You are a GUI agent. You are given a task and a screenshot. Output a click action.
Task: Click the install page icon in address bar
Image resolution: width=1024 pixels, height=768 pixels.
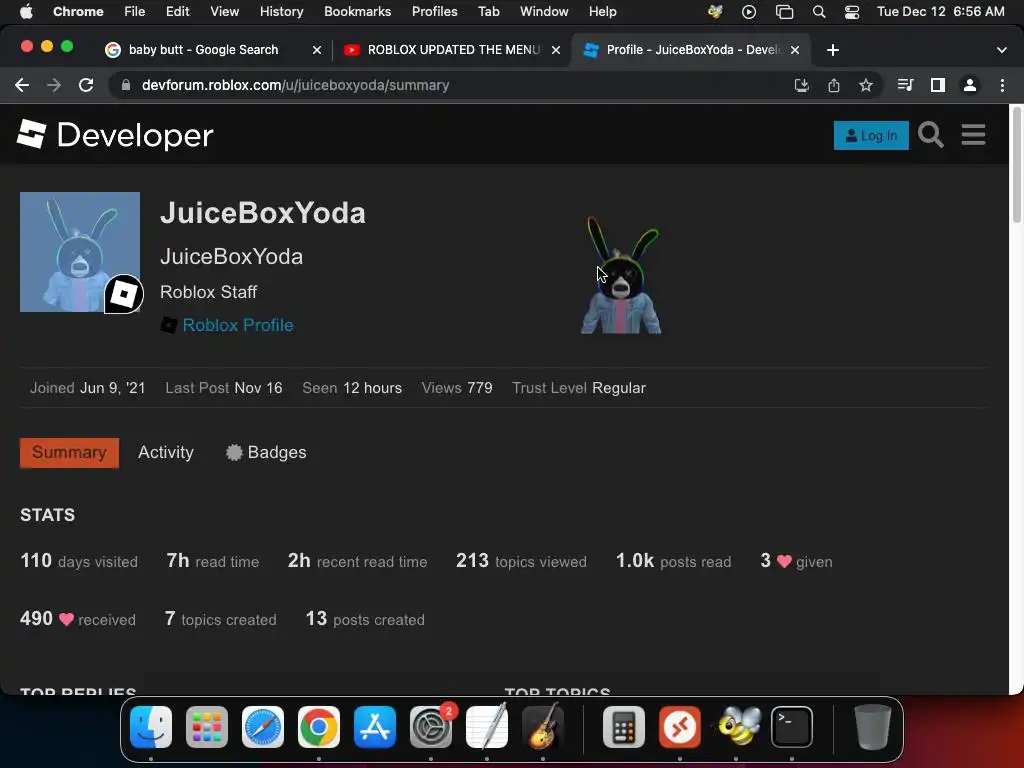801,85
